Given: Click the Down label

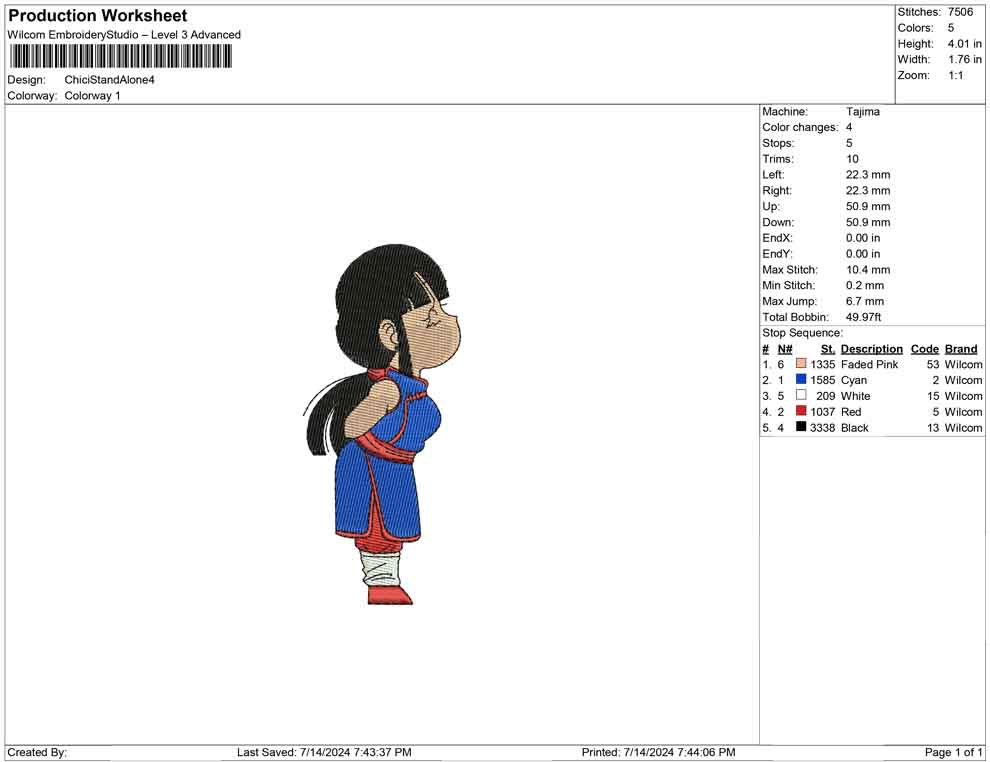Looking at the screenshot, I should click(x=778, y=222).
